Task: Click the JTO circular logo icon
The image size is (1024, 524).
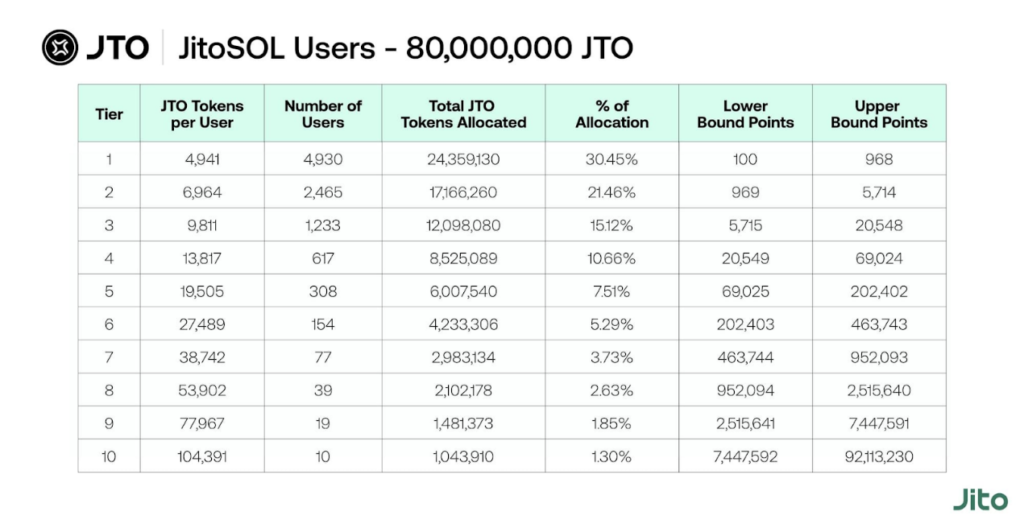Action: click(x=61, y=46)
